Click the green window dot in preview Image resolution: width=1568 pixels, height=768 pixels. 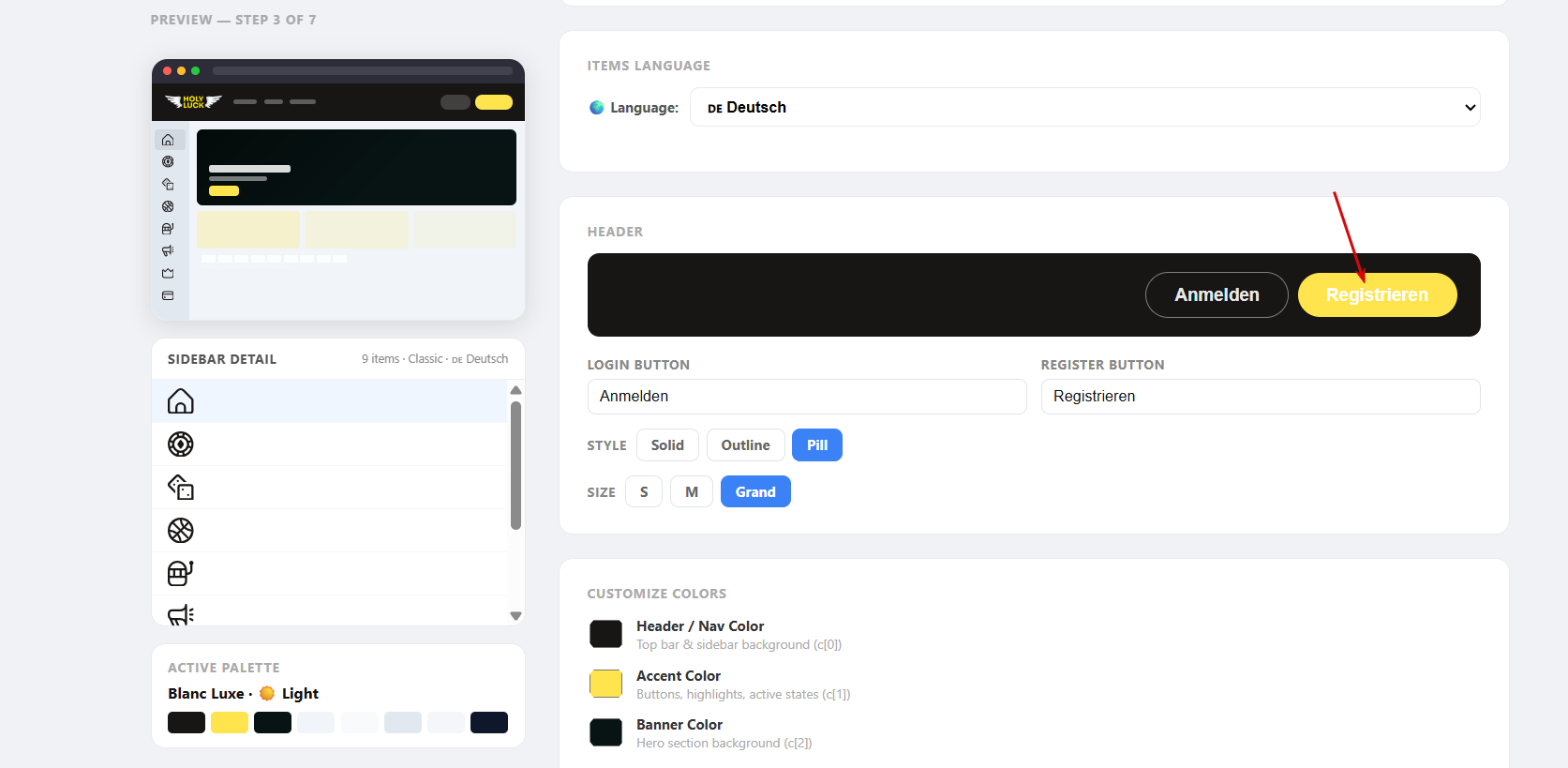(195, 70)
